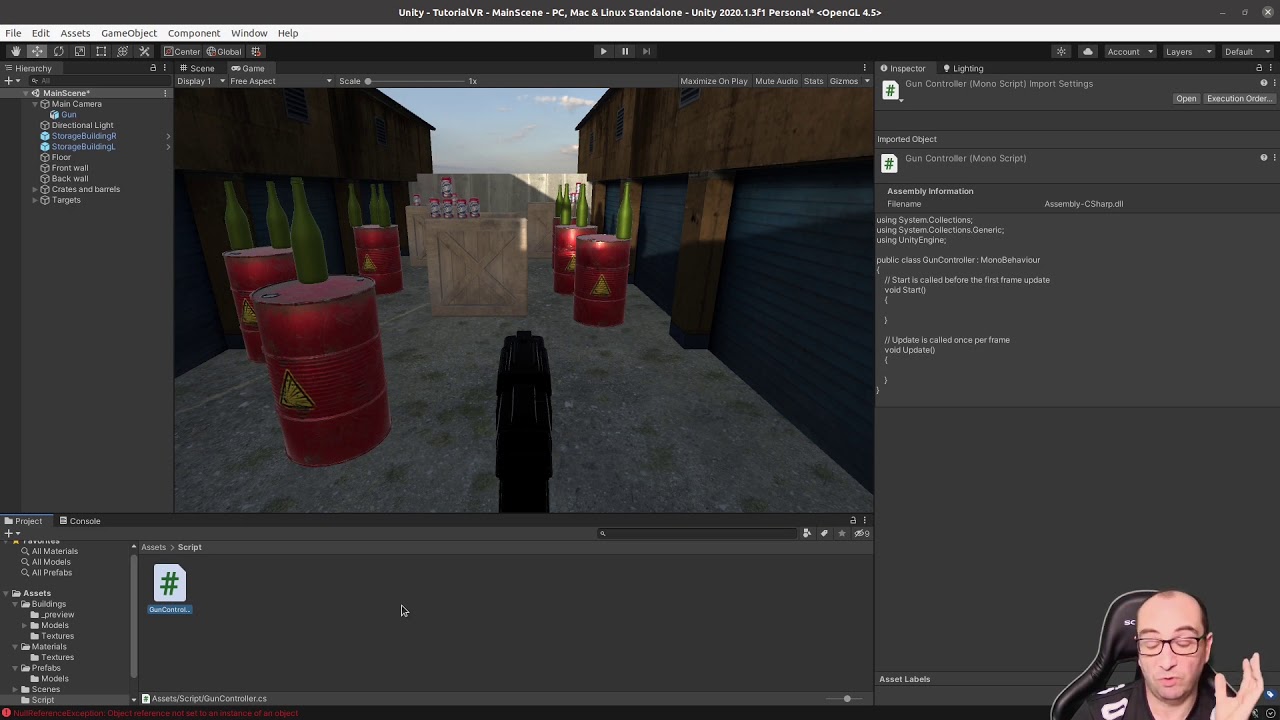Open the Component menu
Screen dimensions: 1280x720
pyautogui.click(x=194, y=33)
